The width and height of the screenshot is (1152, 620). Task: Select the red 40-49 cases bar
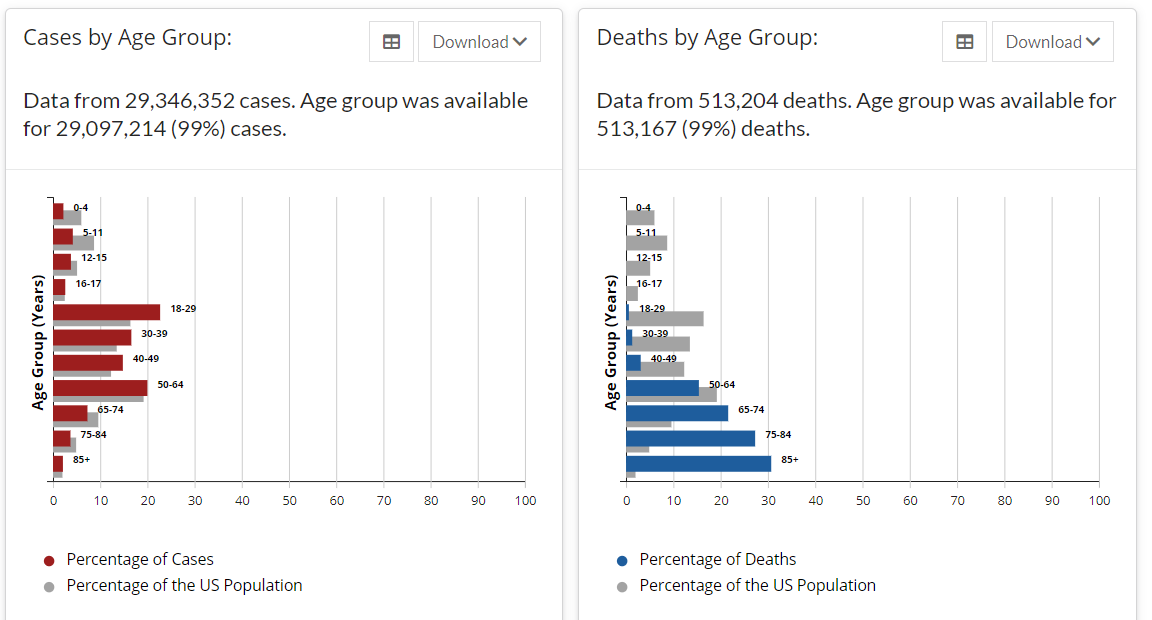pos(88,362)
